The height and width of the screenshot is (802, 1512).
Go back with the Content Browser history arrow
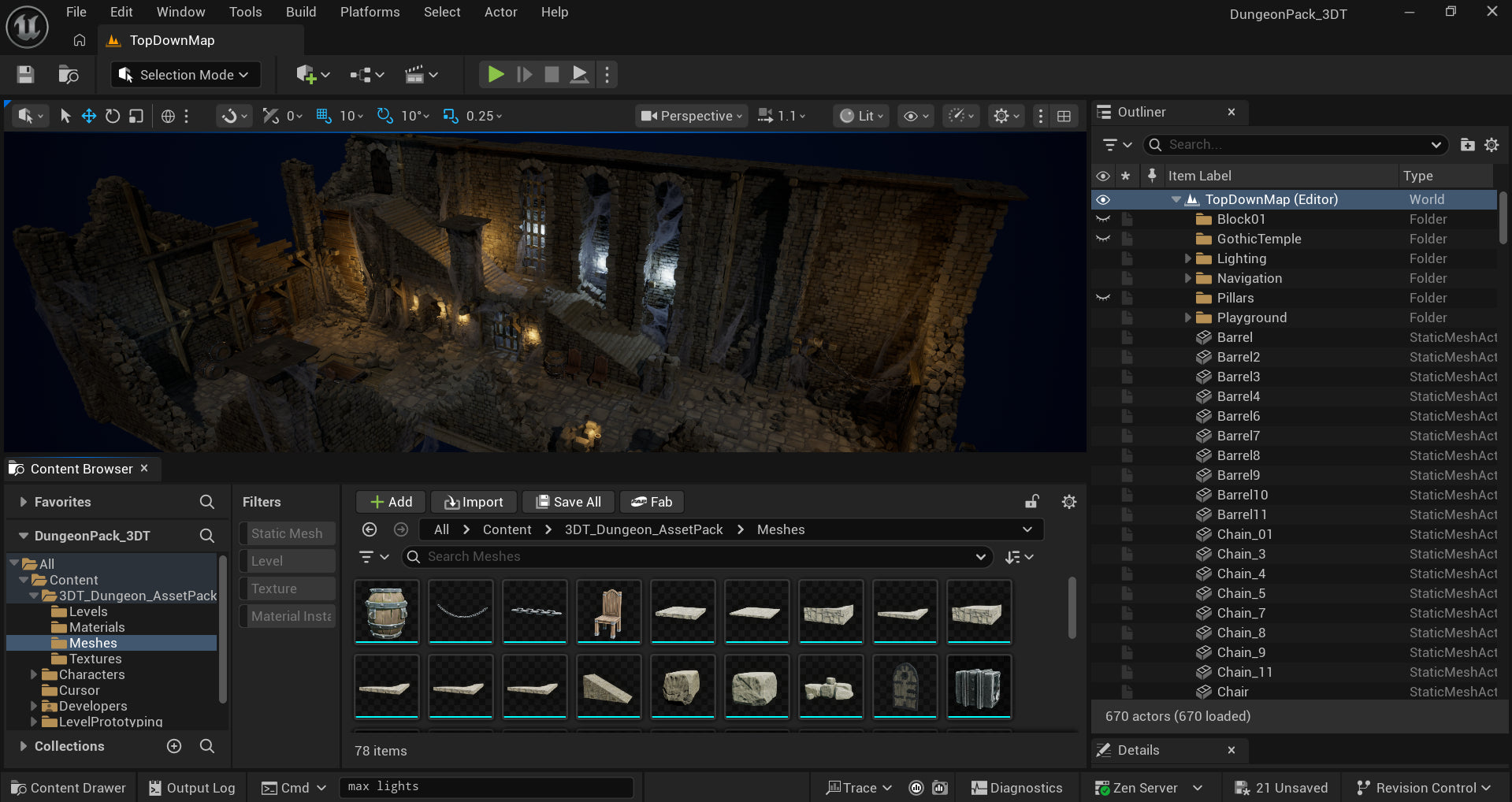[370, 529]
